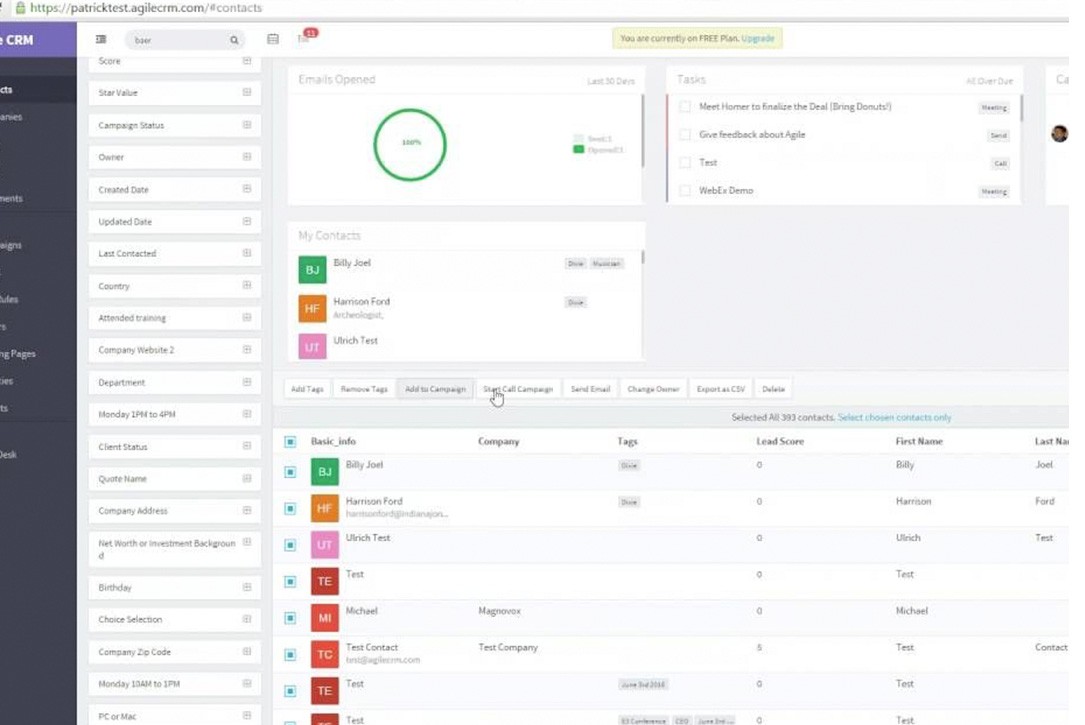Viewport: 1085px width, 725px height.
Task: Click Billy Joel's green BJ avatar in My Contacts
Action: click(312, 266)
